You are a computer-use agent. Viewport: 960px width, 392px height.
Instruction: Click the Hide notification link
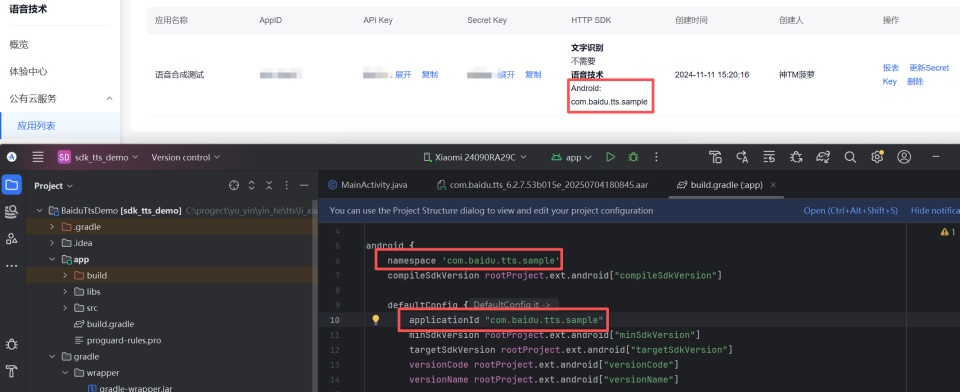[935, 211]
